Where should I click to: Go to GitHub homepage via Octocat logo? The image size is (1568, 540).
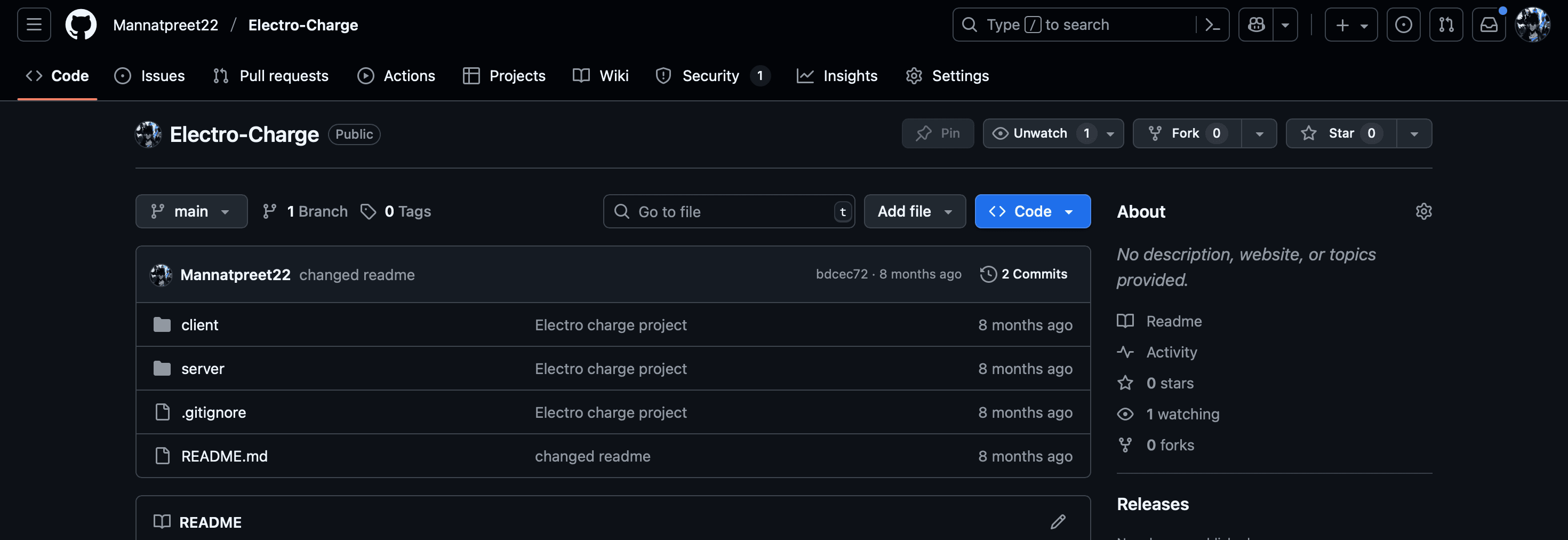[81, 25]
